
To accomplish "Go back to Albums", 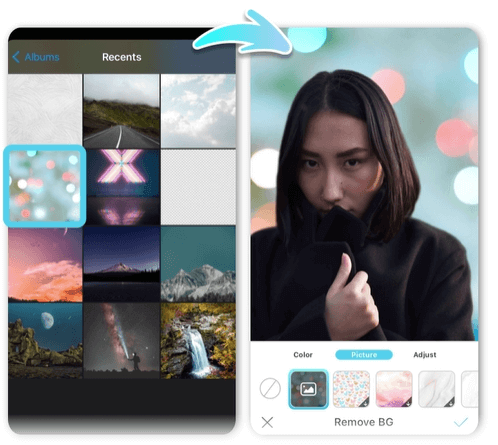I will [42, 57].
